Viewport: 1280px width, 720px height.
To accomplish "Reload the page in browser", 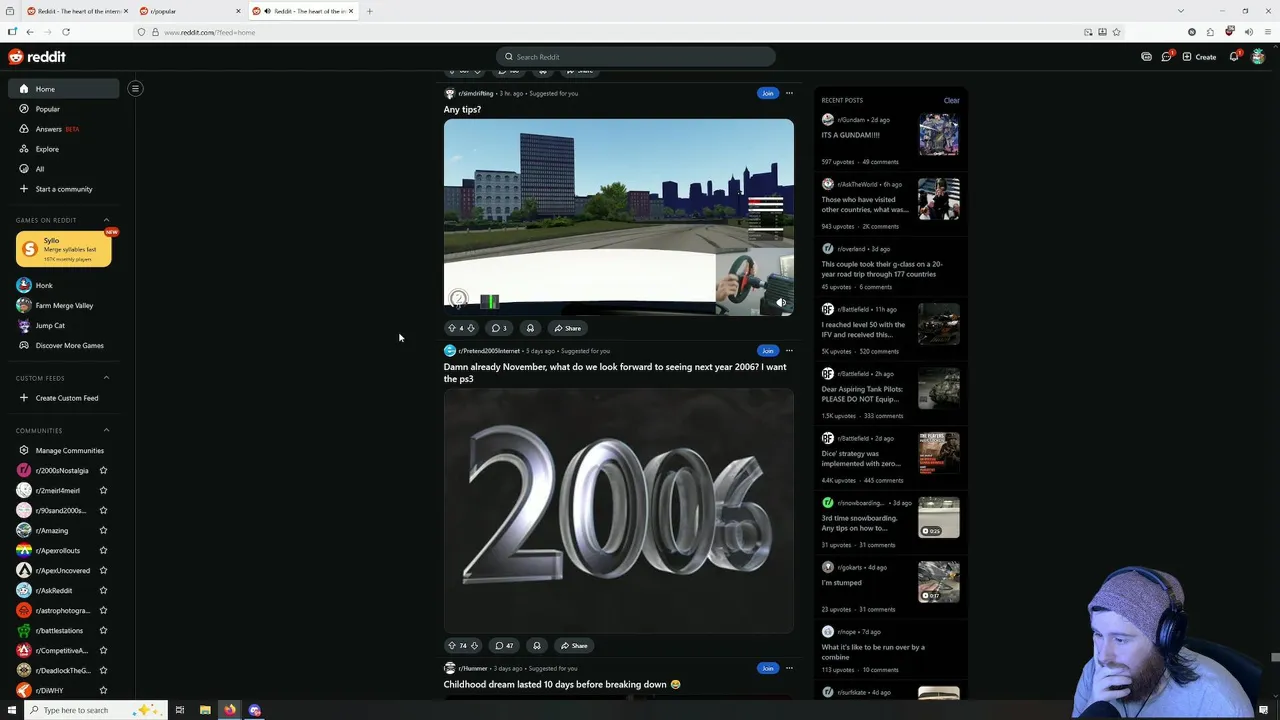I will 65,32.
